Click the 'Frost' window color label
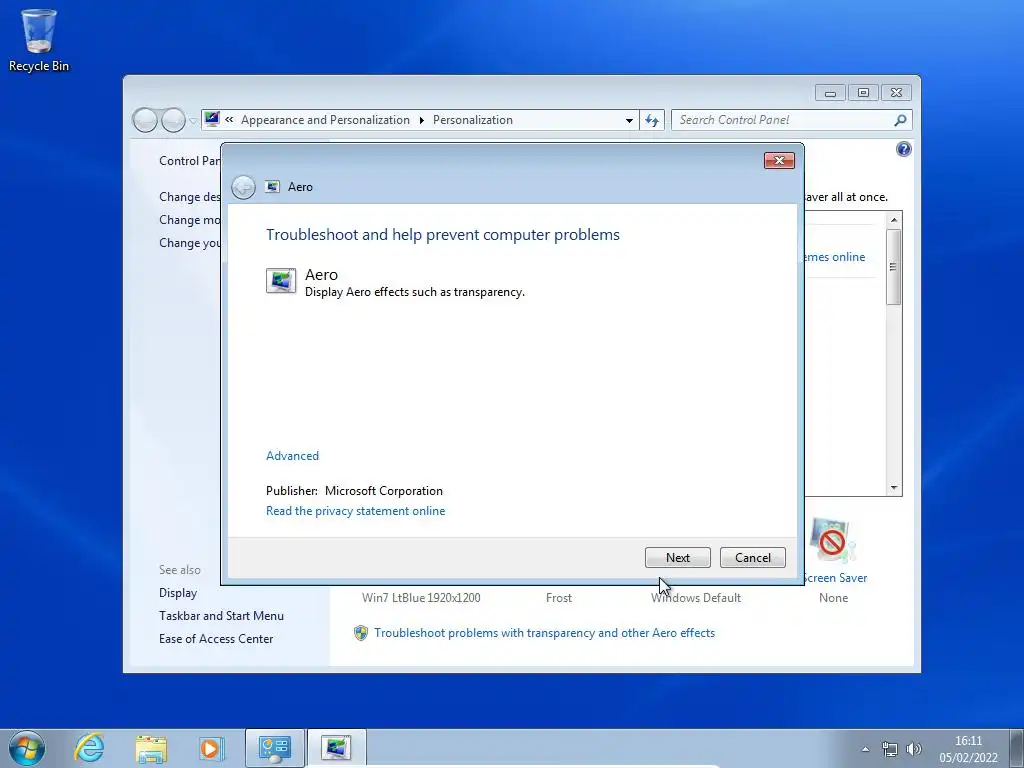The image size is (1024, 768). pos(558,598)
